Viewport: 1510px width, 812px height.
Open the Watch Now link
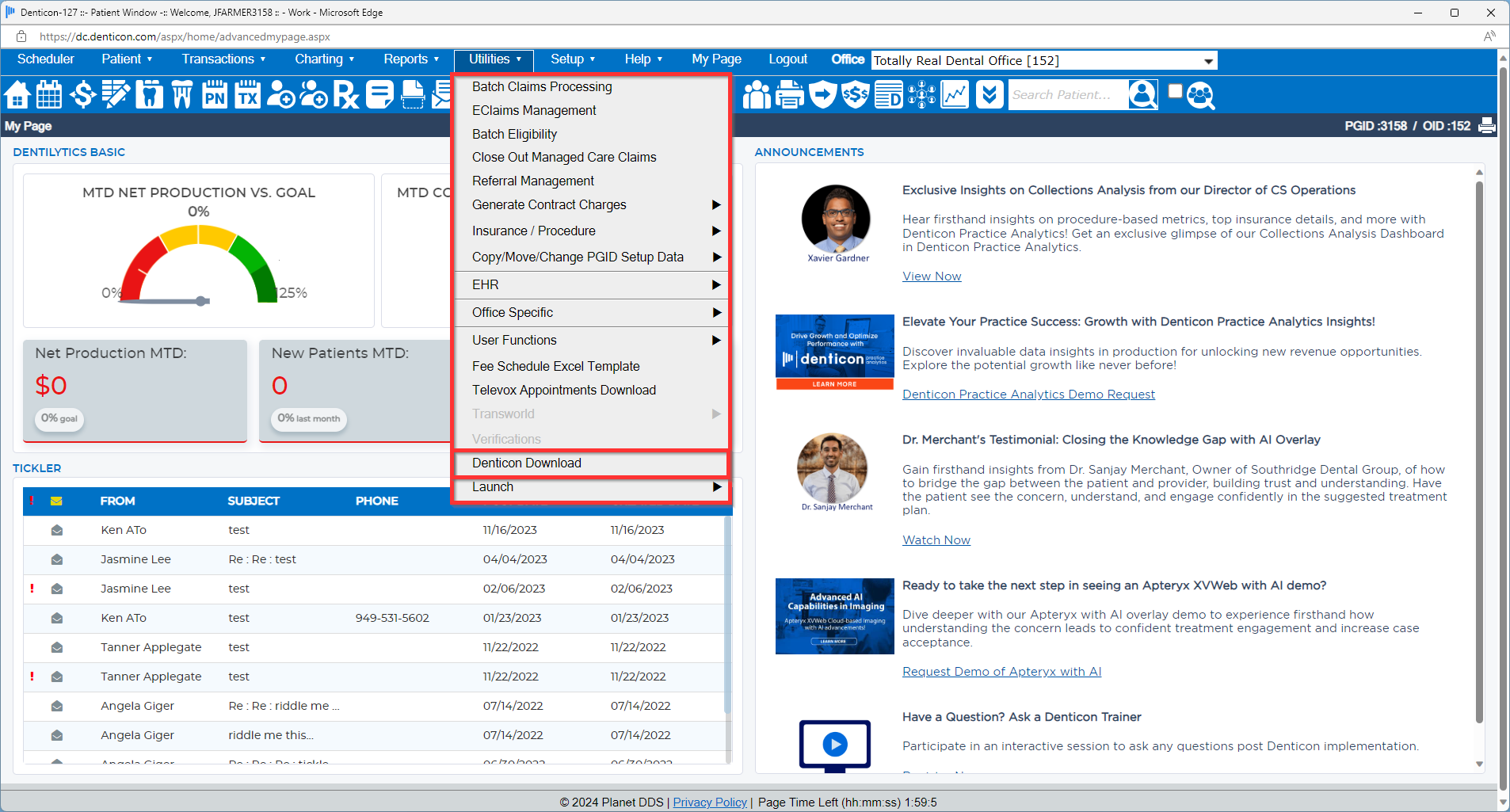[x=936, y=540]
